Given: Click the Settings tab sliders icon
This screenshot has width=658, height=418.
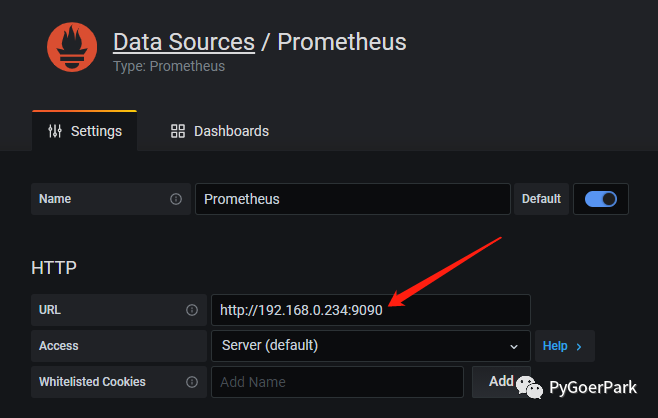Looking at the screenshot, I should (55, 131).
